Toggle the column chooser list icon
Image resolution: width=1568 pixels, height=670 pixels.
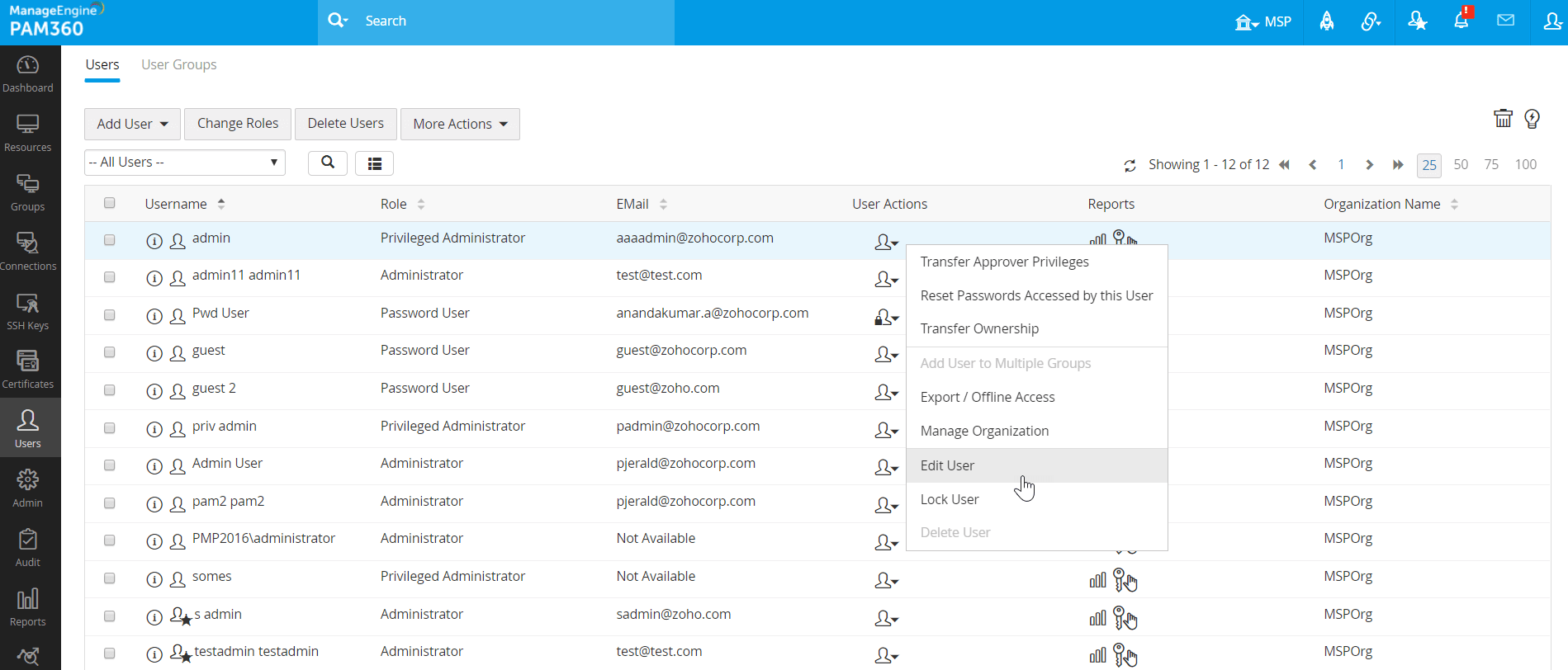(374, 163)
